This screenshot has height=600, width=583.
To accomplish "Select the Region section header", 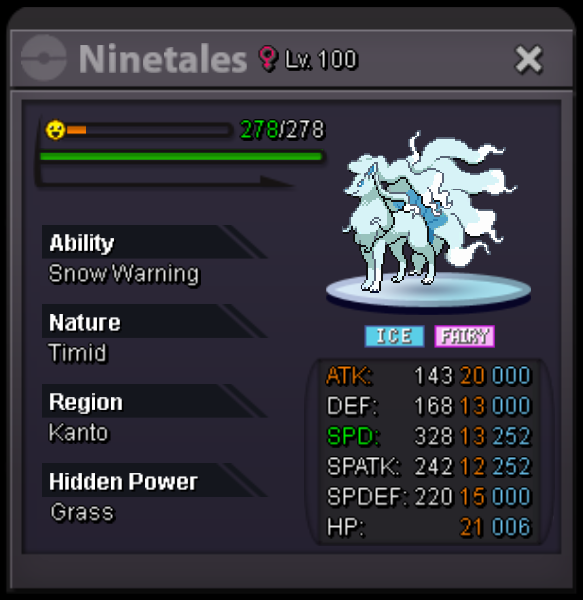I will 154,401.
